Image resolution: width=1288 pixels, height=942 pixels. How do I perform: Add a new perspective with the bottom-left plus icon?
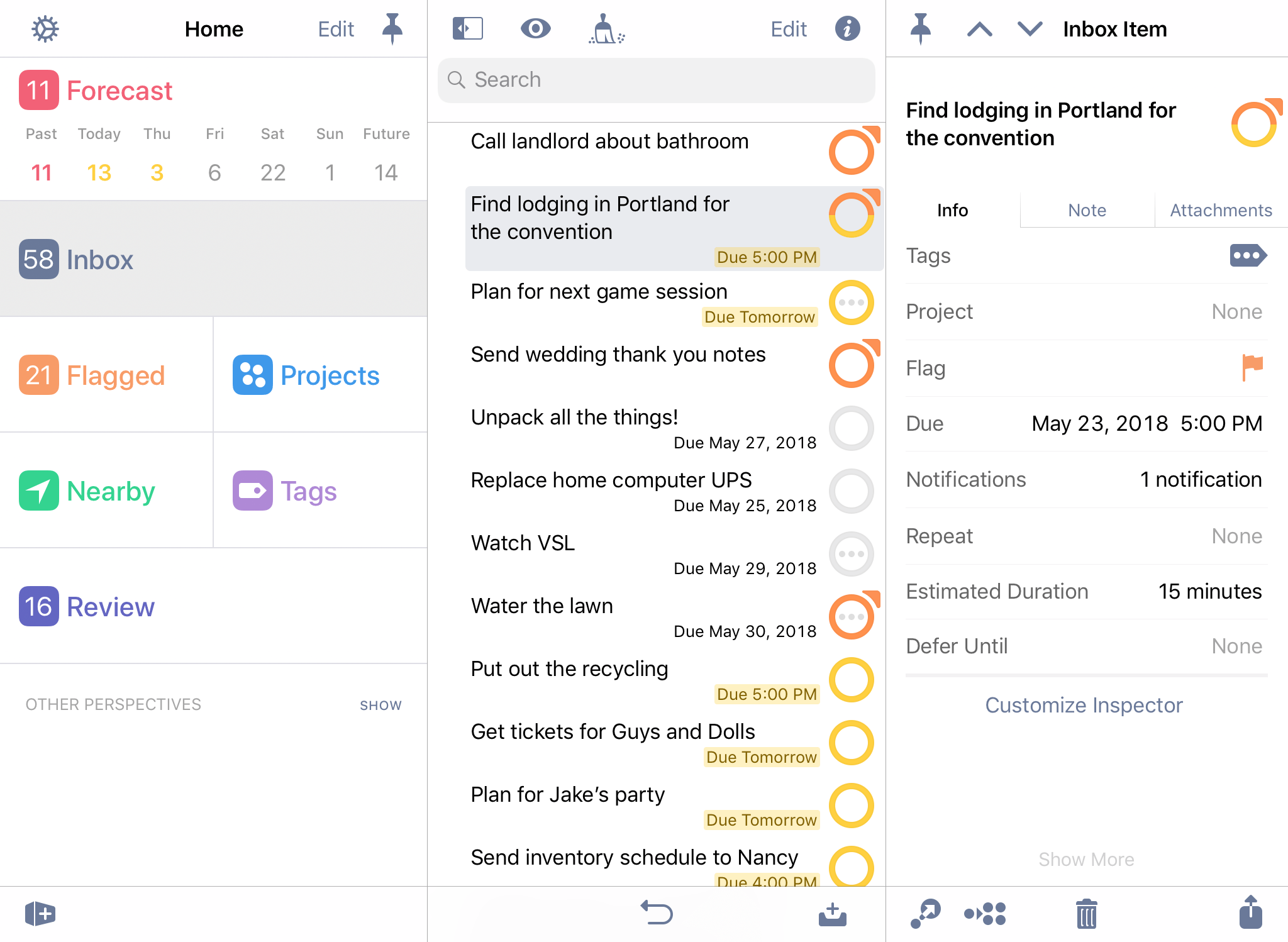tap(40, 913)
